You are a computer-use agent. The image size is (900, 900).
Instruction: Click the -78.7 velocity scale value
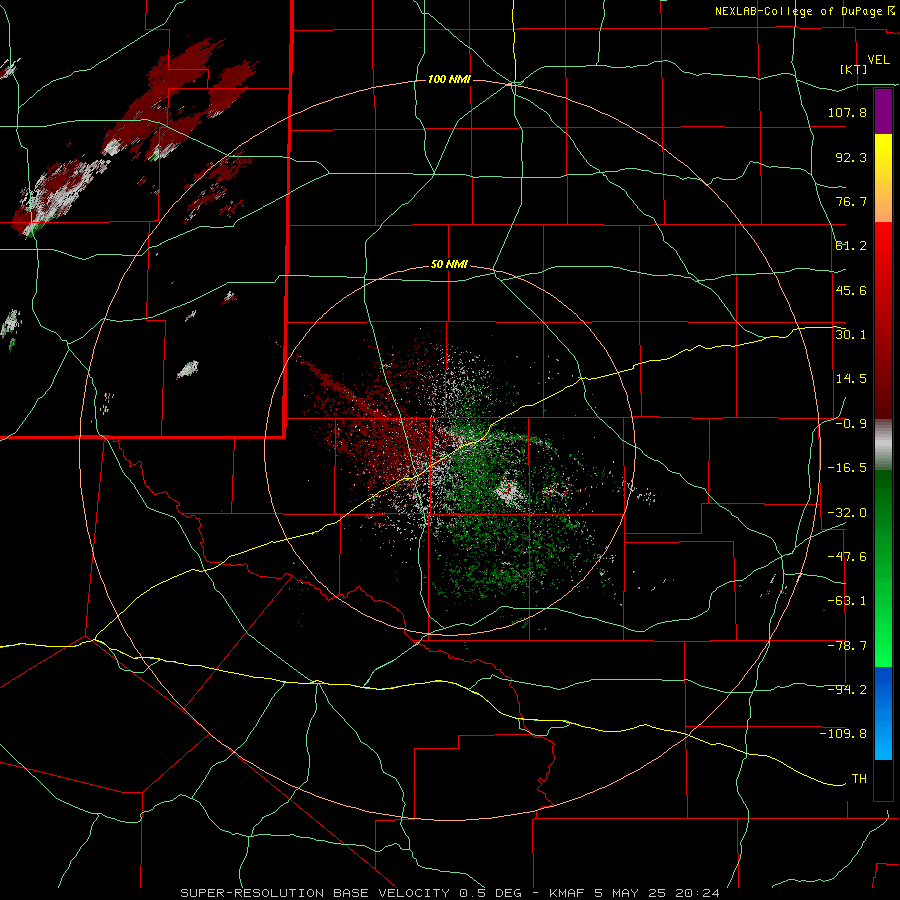pos(847,646)
